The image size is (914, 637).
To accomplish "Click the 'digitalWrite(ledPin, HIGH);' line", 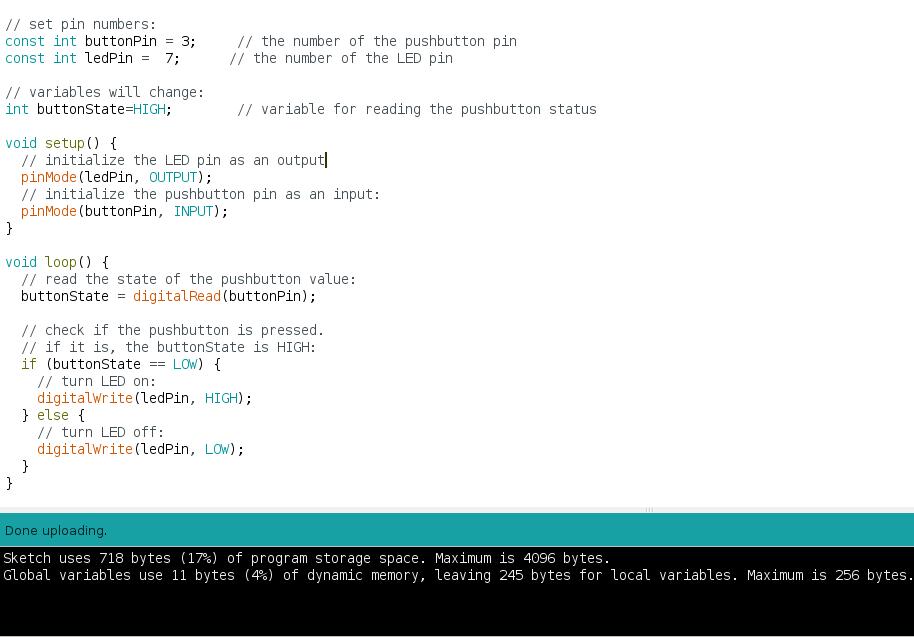I will tap(145, 398).
